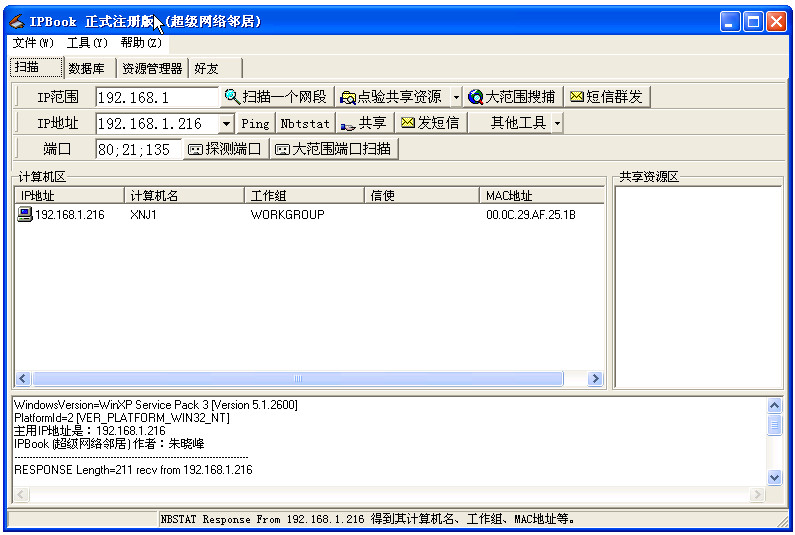Expand the IP地址 combo box dropdown arrow
Image resolution: width=795 pixels, height=535 pixels.
coord(226,123)
